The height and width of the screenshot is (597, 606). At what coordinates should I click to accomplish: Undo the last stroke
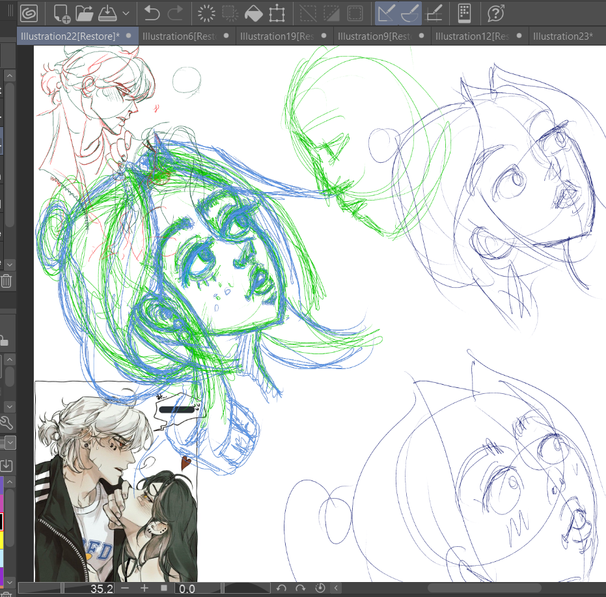[152, 13]
